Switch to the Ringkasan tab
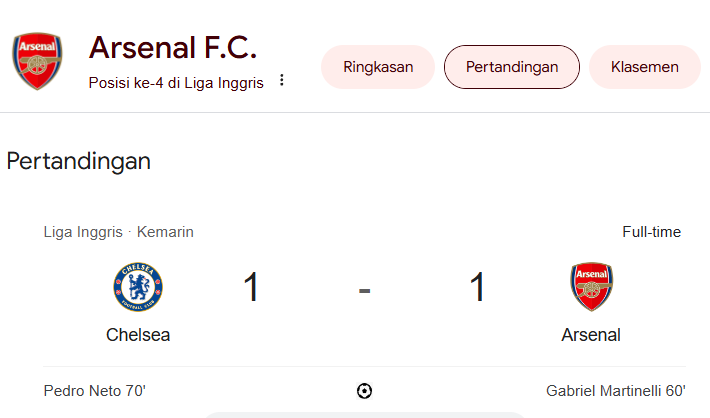Screen dimensions: 710x418 378,67
